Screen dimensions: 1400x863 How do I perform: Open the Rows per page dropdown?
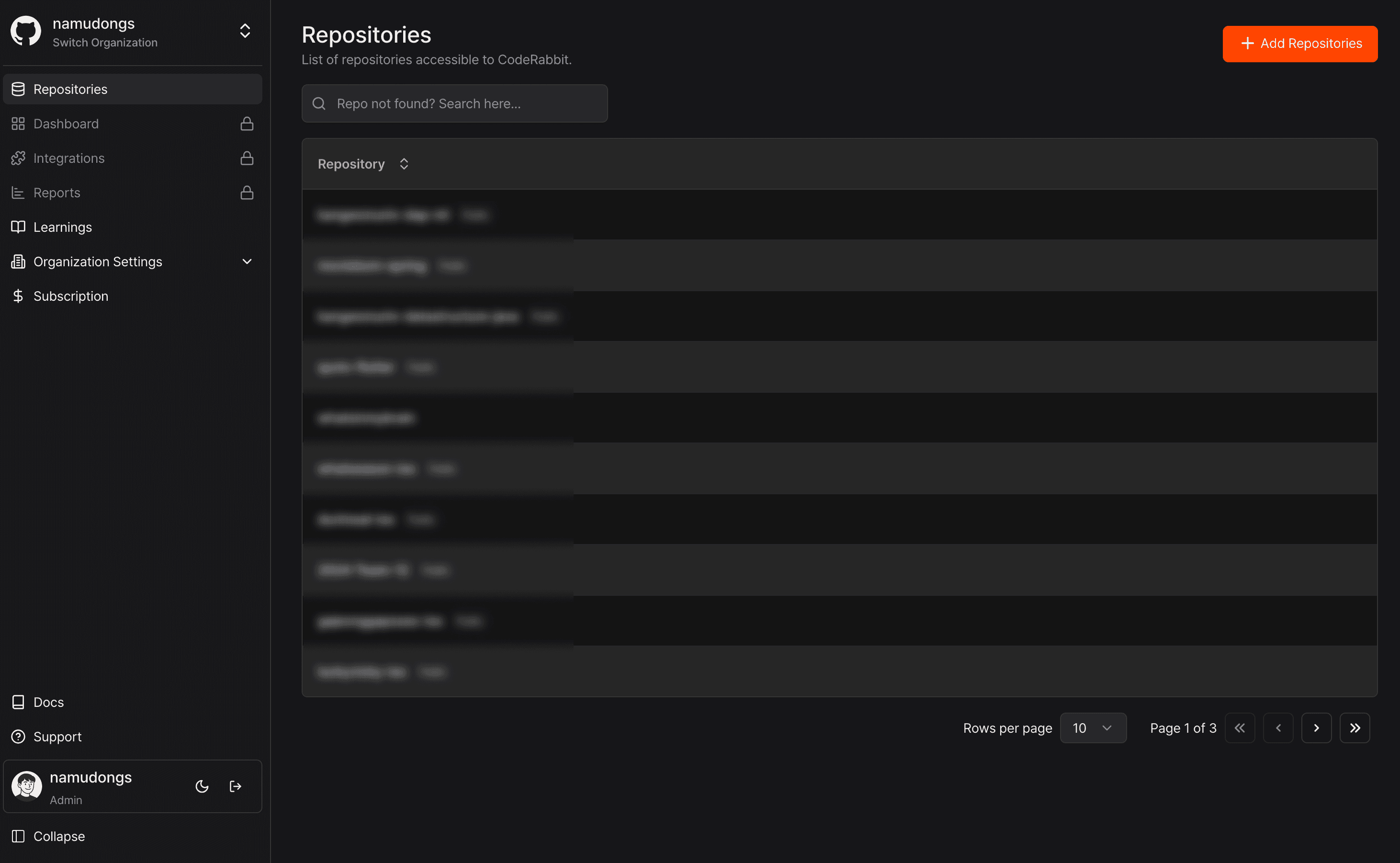tap(1093, 728)
